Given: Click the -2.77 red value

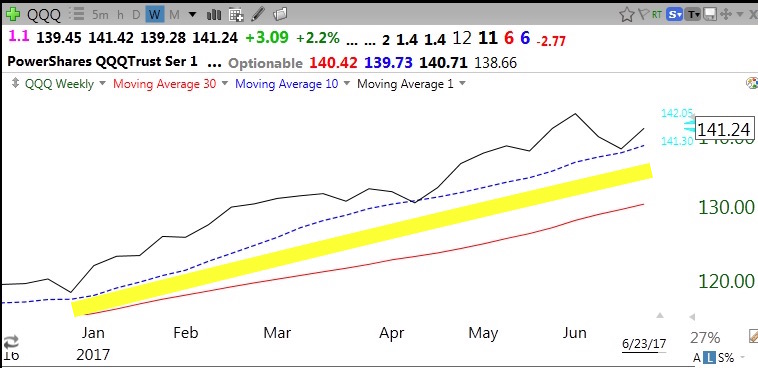Looking at the screenshot, I should coord(551,42).
